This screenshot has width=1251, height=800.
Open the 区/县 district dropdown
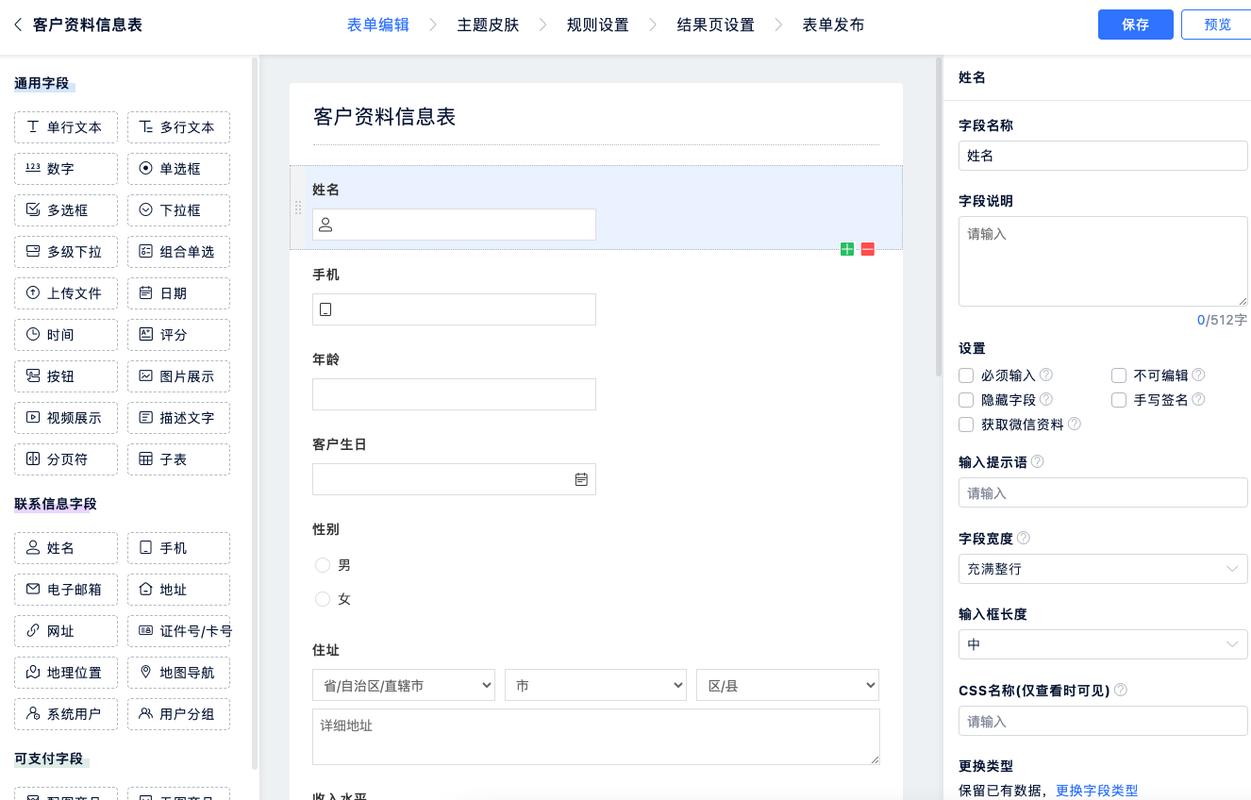click(x=788, y=686)
